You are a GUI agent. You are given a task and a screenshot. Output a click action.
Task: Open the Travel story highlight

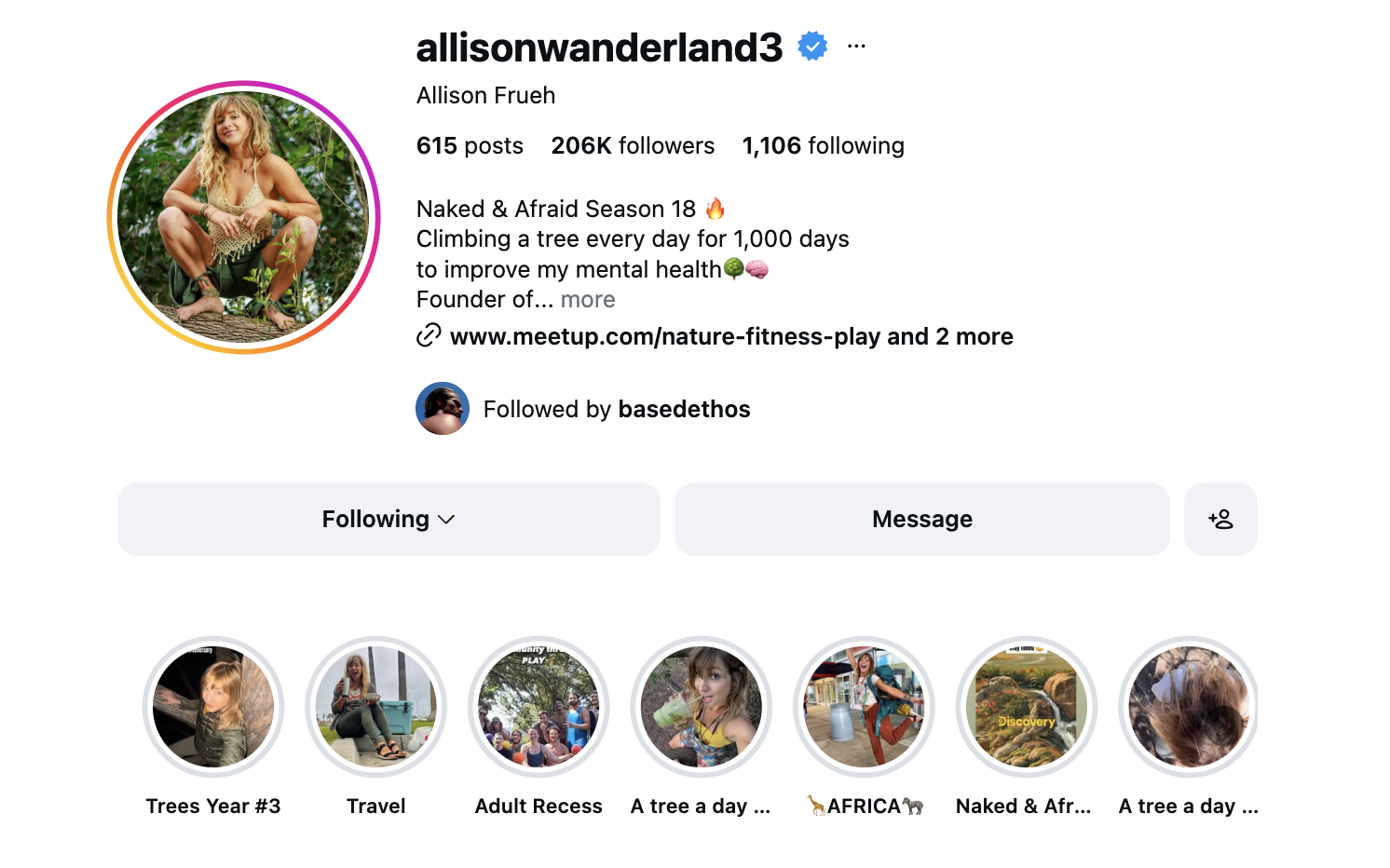(x=376, y=707)
